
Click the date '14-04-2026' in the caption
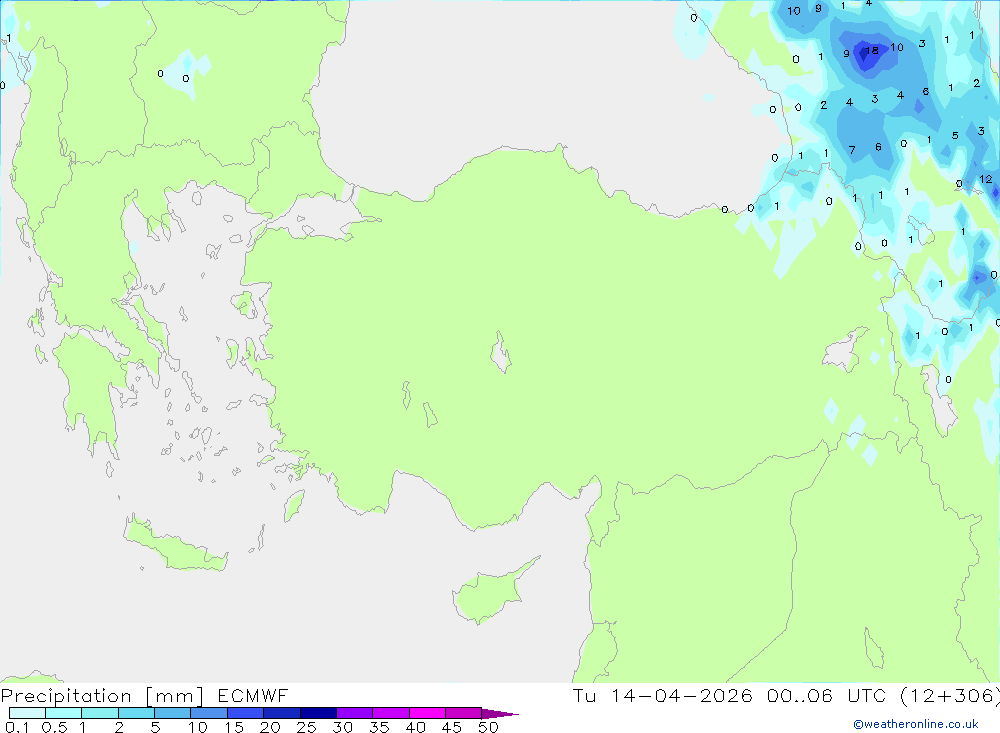682,695
